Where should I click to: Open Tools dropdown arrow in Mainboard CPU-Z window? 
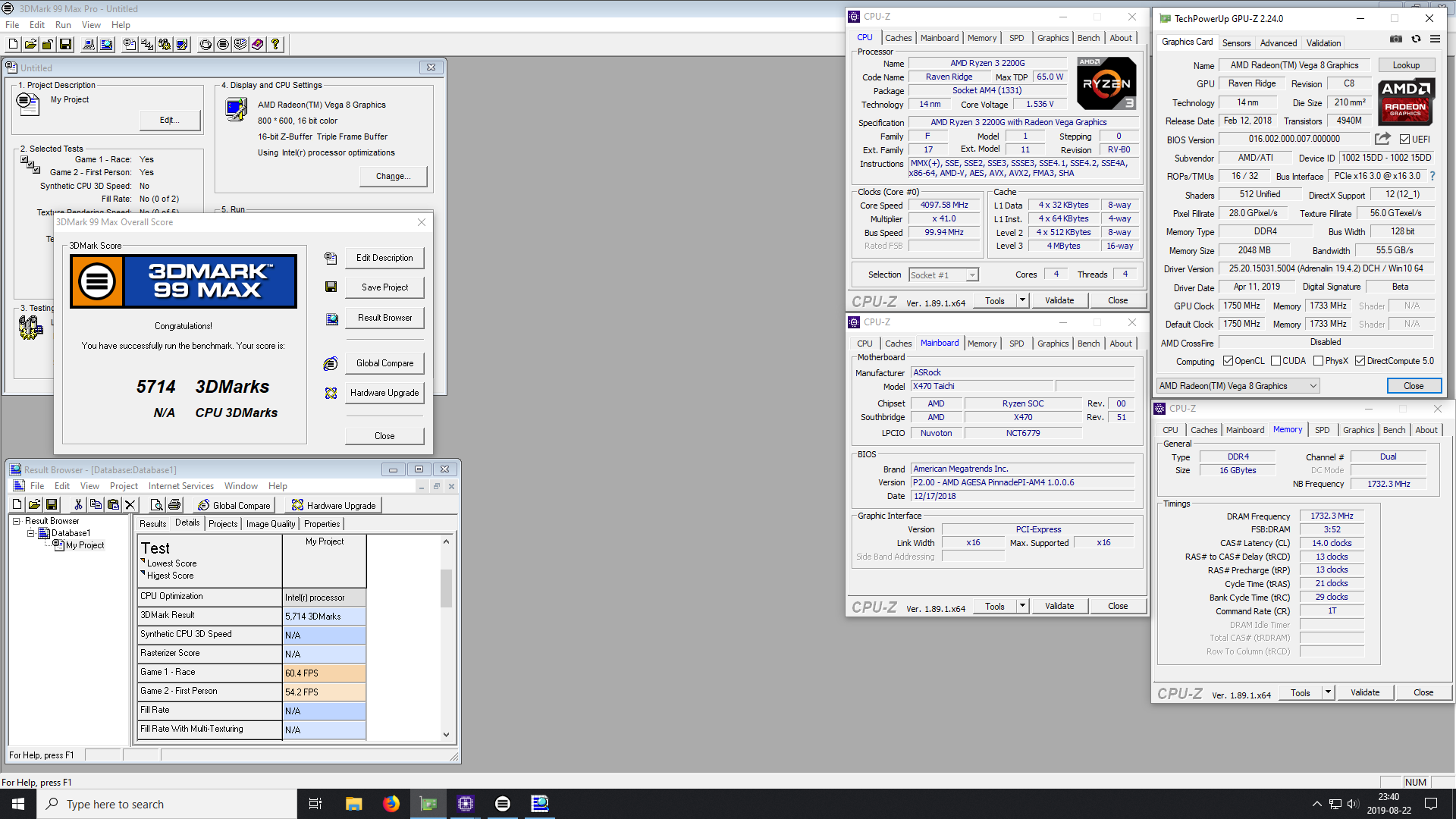point(1022,606)
